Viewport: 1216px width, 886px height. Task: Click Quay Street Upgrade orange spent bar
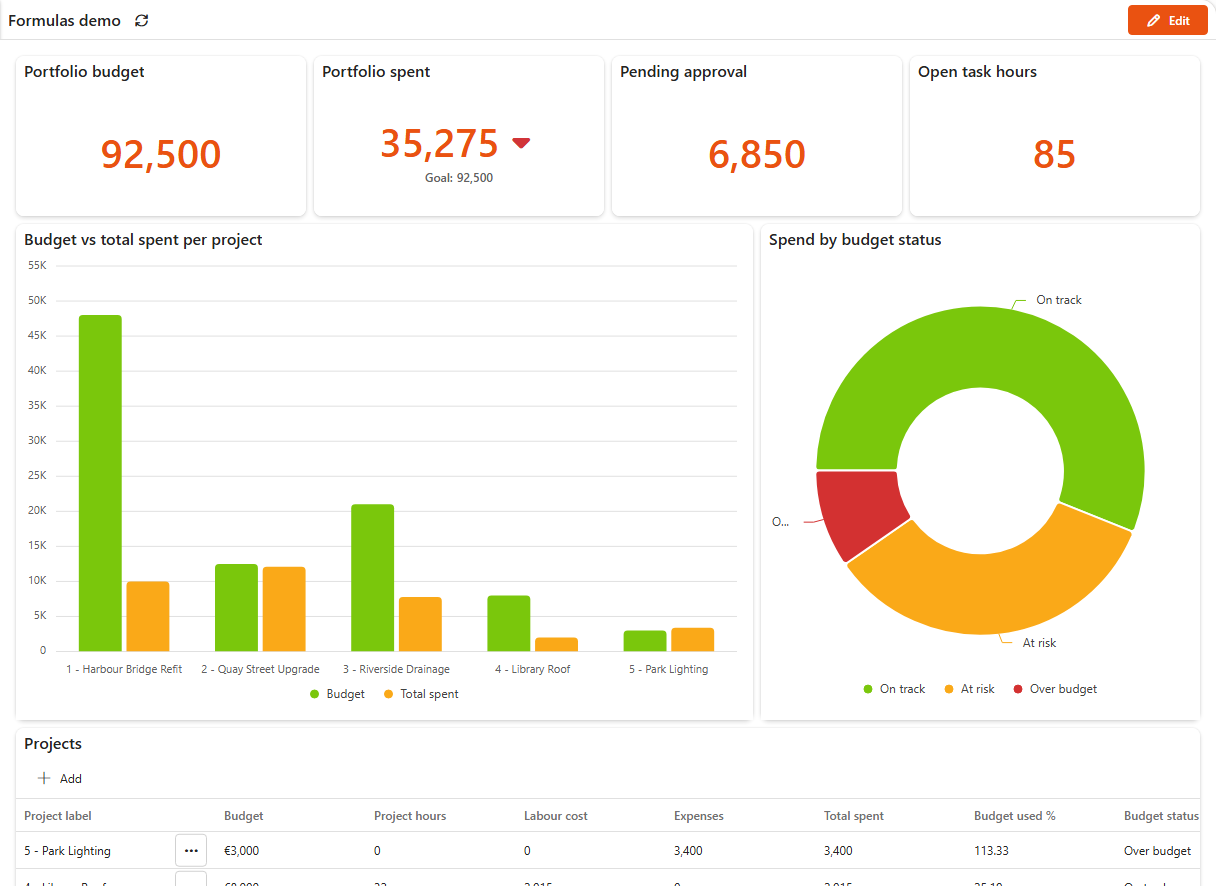tap(284, 609)
